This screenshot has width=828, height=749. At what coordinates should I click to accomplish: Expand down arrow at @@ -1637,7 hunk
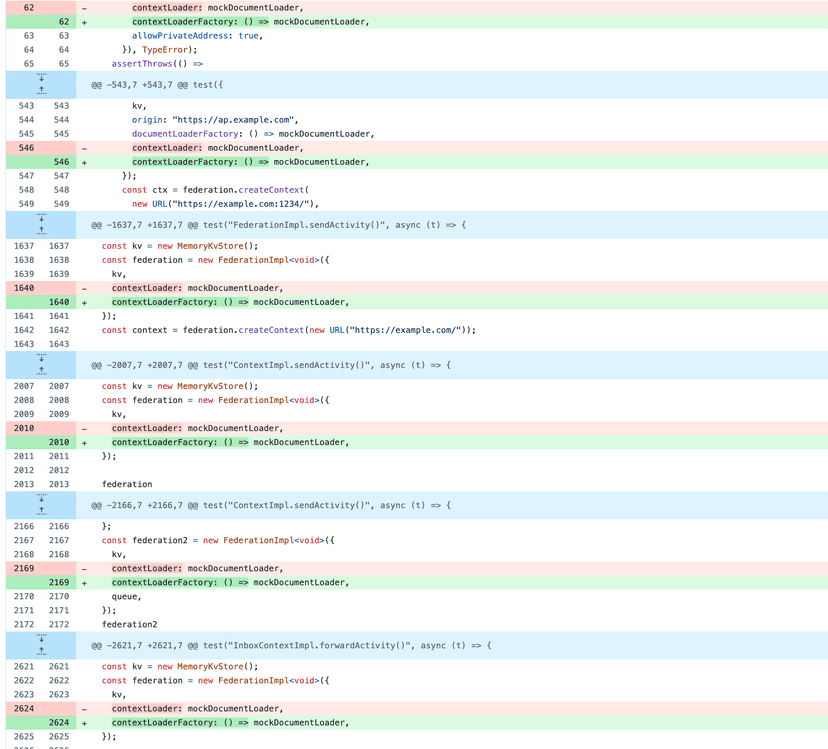point(41,218)
